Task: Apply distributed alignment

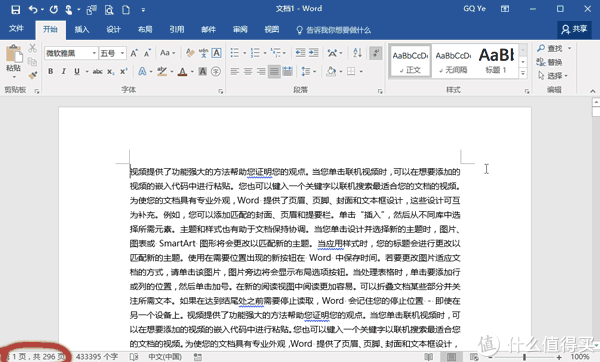Action: click(287, 72)
